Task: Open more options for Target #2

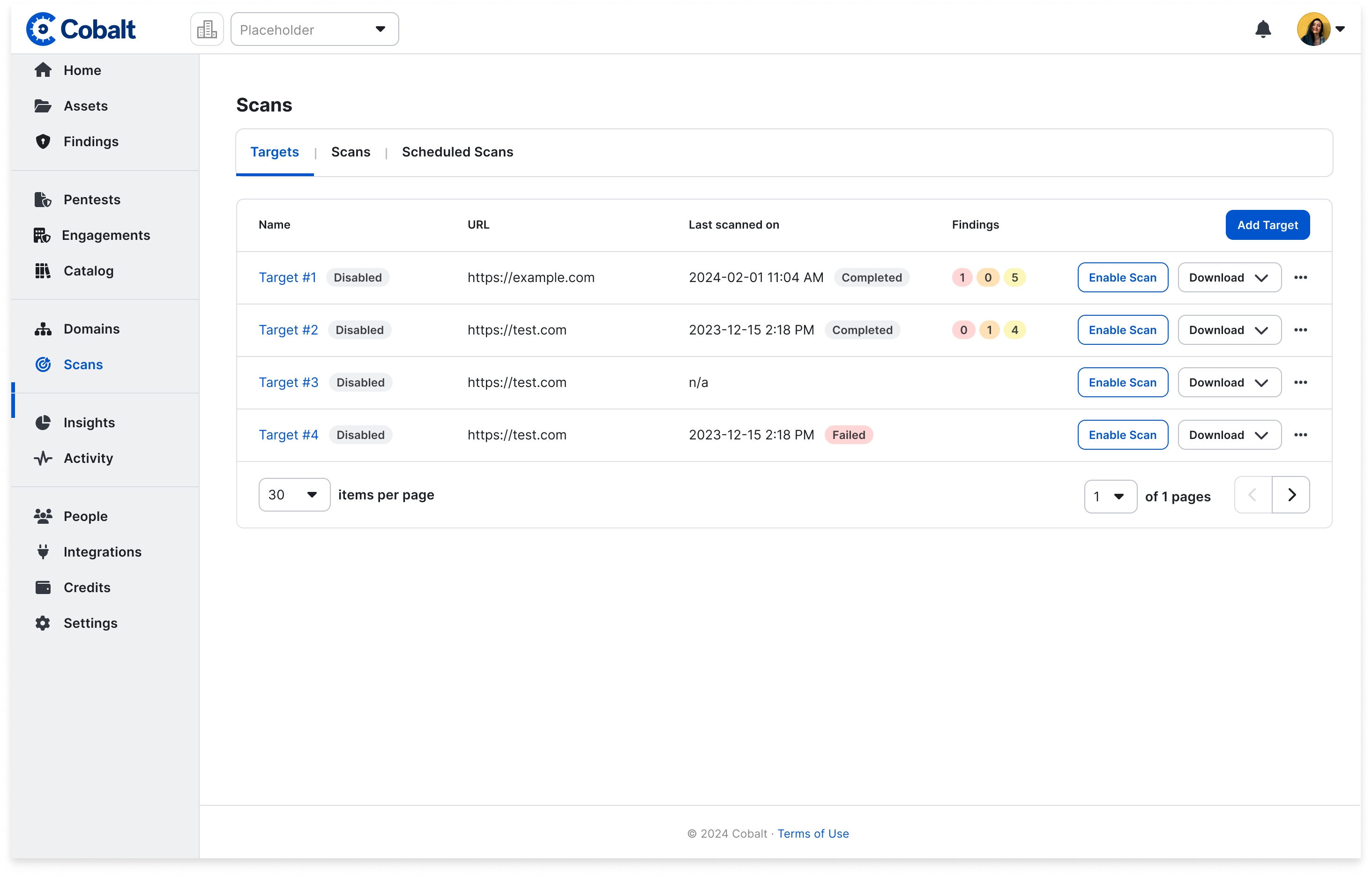Action: coord(1300,330)
